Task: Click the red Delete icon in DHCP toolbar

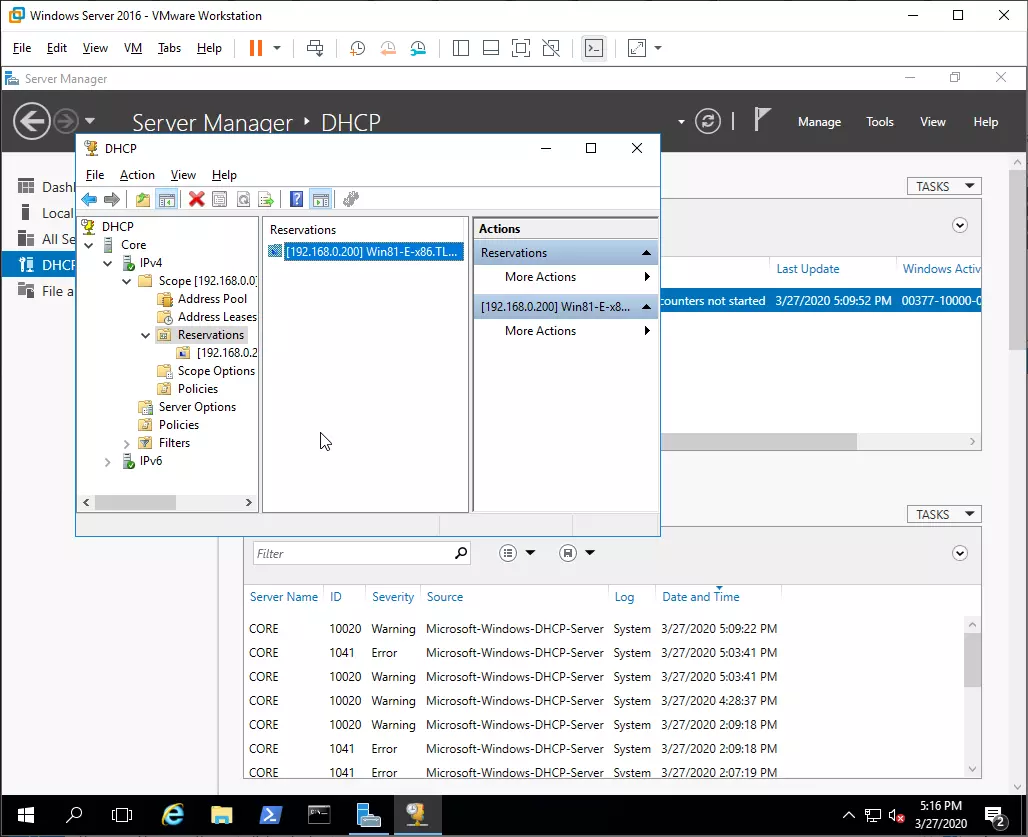Action: pyautogui.click(x=197, y=199)
